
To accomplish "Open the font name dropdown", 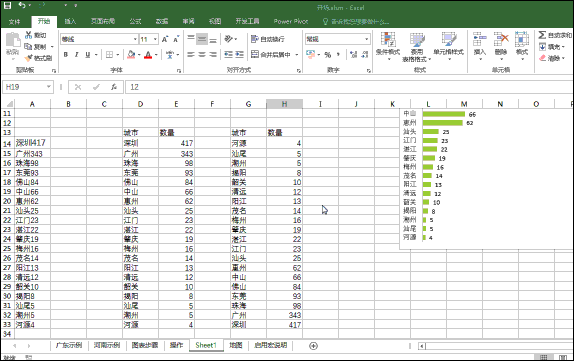I will pyautogui.click(x=135, y=39).
